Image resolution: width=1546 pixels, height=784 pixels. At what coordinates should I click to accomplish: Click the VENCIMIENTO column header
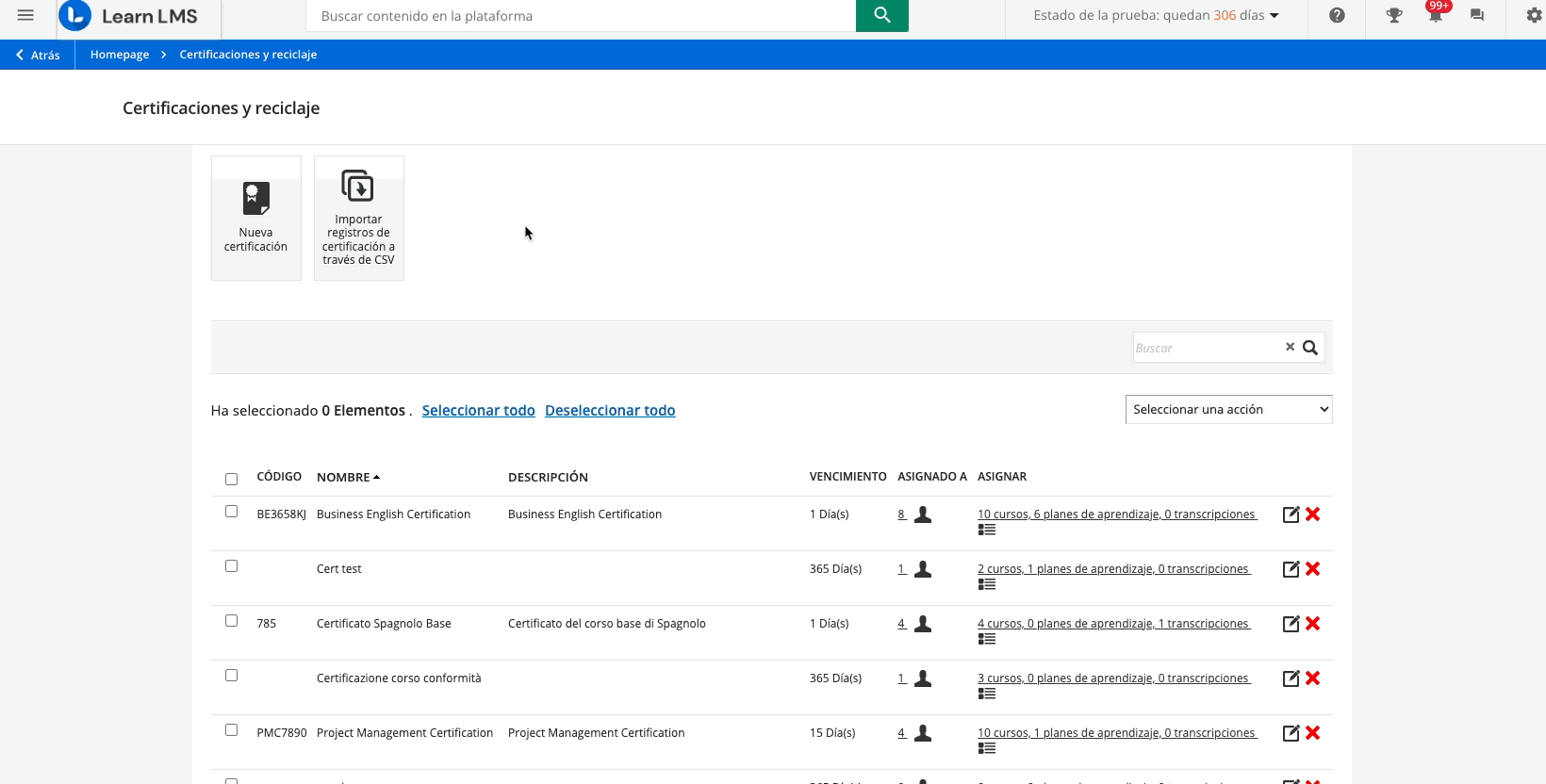[847, 477]
